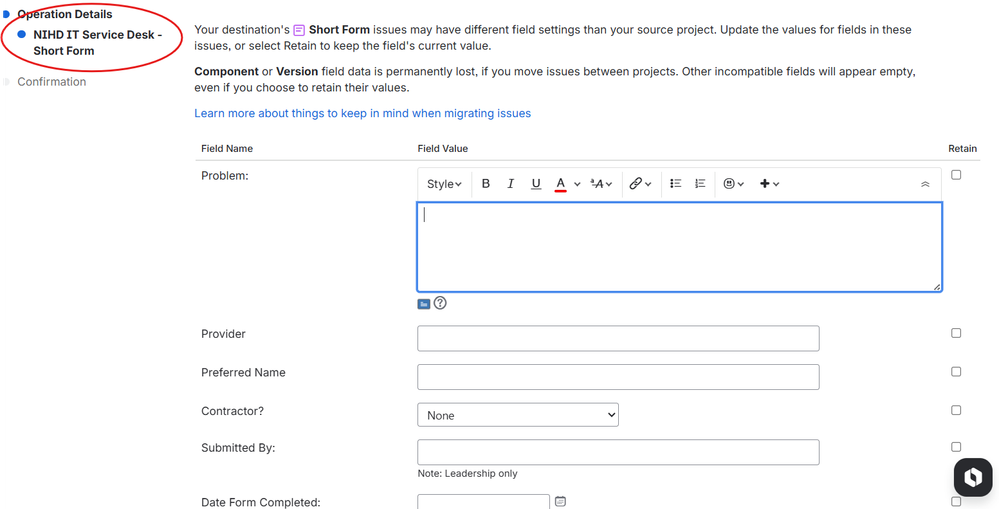Collapse the editor toolbar

coord(925,184)
